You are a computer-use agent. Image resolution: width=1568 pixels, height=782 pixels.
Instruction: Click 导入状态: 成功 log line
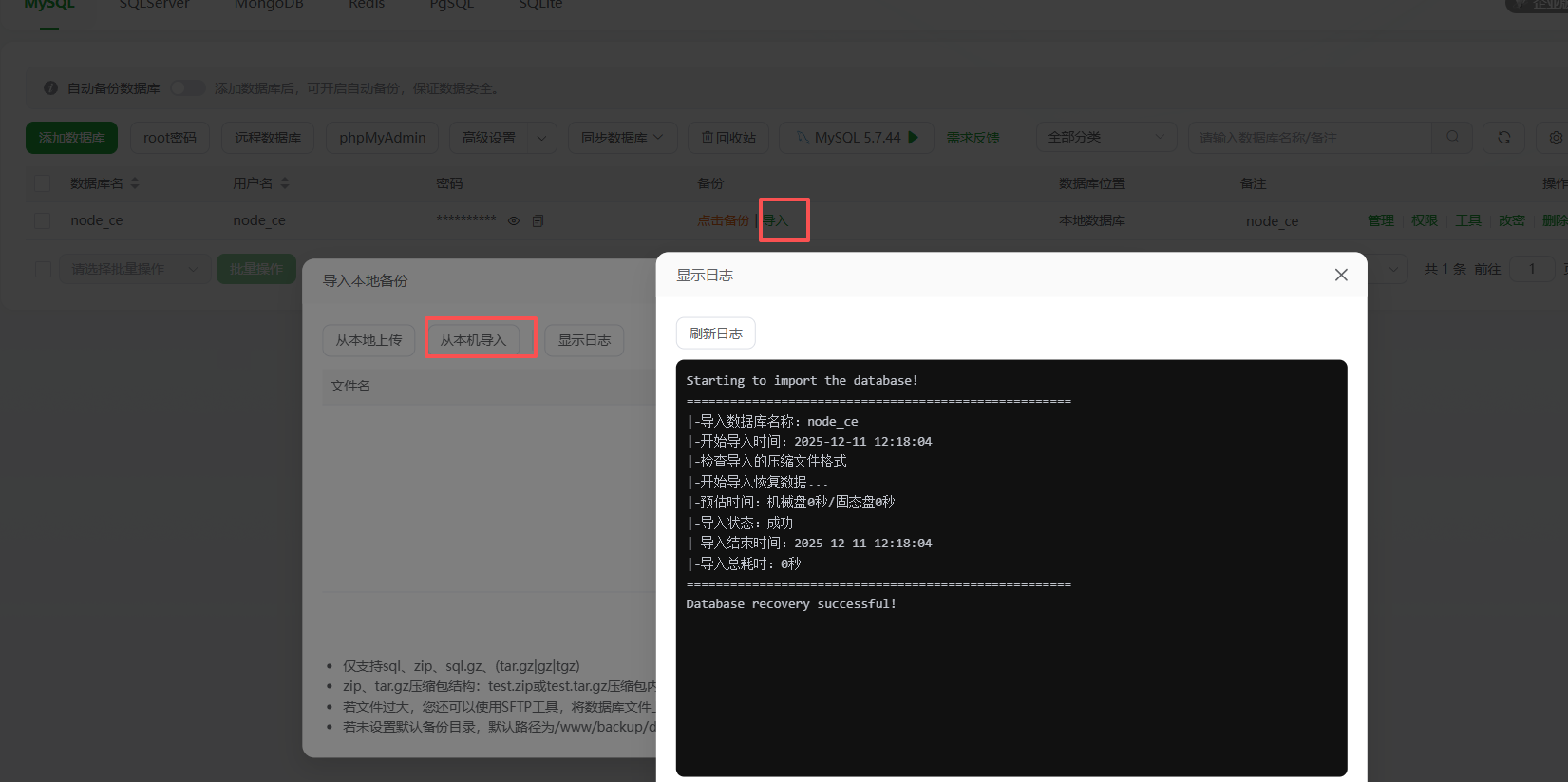[740, 523]
